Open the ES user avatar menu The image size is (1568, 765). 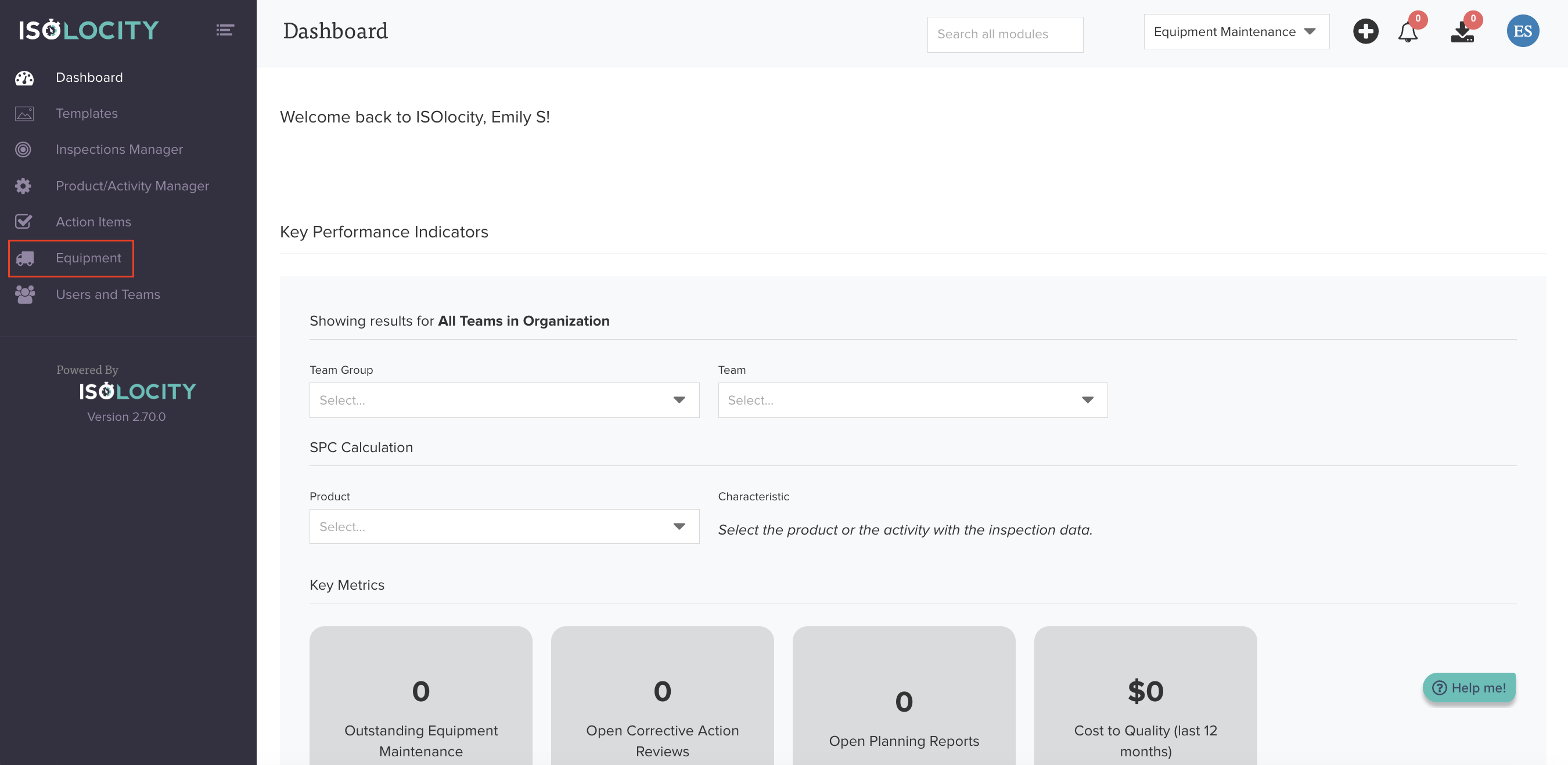point(1522,32)
